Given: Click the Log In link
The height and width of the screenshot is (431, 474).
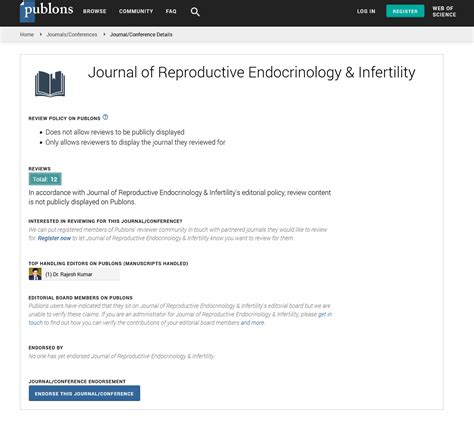Looking at the screenshot, I should [x=366, y=11].
